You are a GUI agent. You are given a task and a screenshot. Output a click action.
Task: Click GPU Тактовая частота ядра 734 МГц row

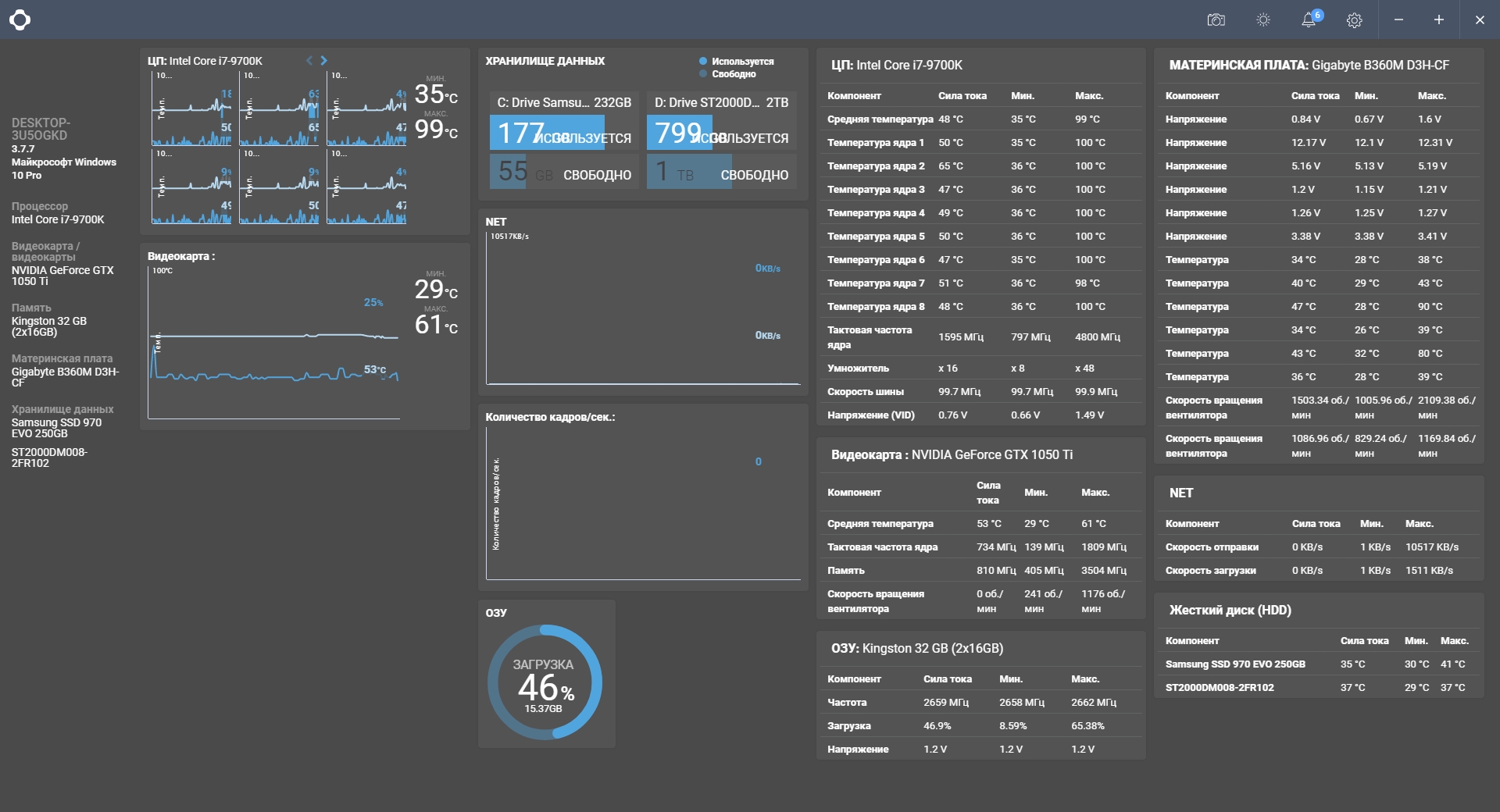coord(980,547)
